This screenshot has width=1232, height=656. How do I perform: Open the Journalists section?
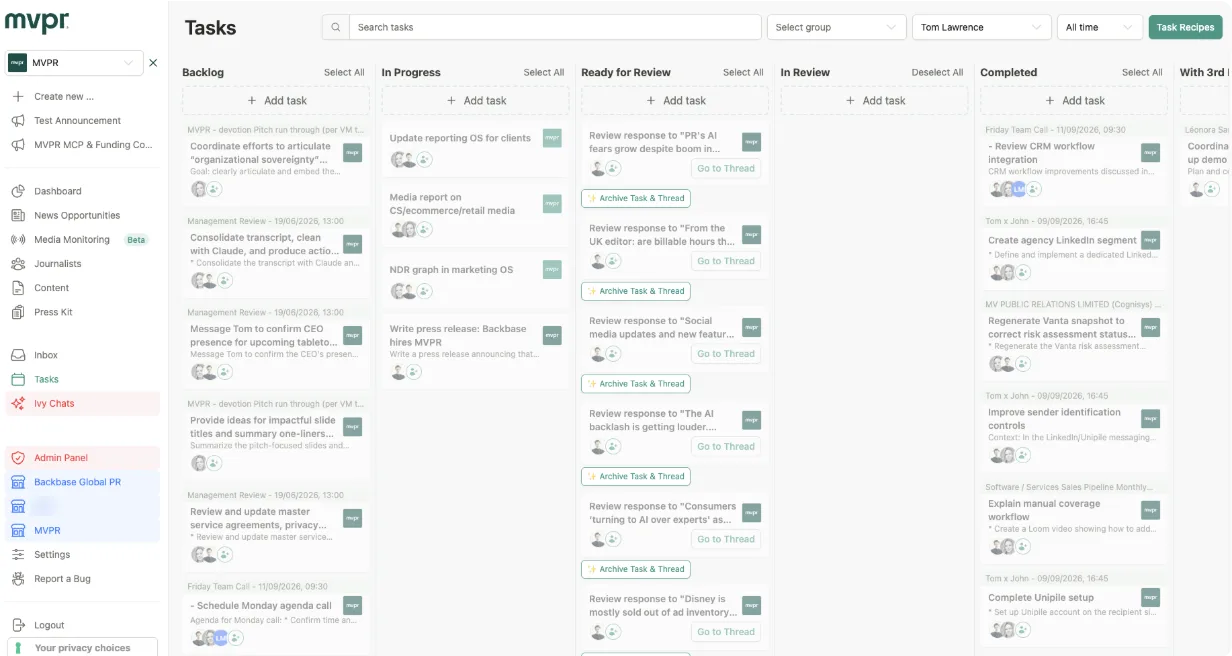58,264
